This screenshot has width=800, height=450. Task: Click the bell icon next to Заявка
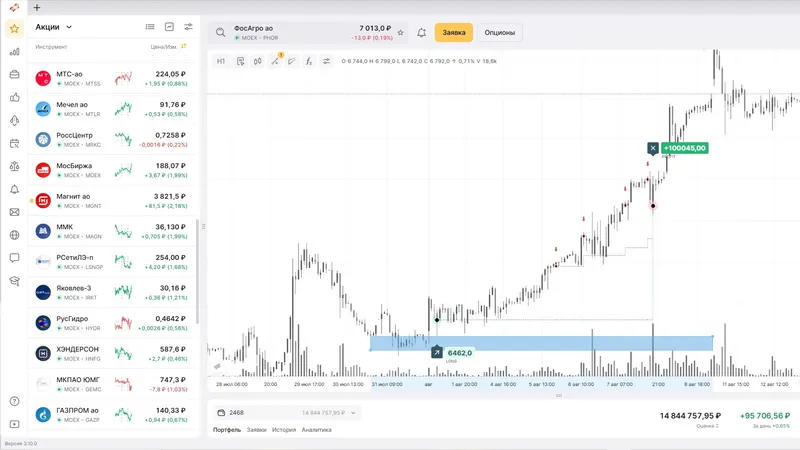coord(421,33)
